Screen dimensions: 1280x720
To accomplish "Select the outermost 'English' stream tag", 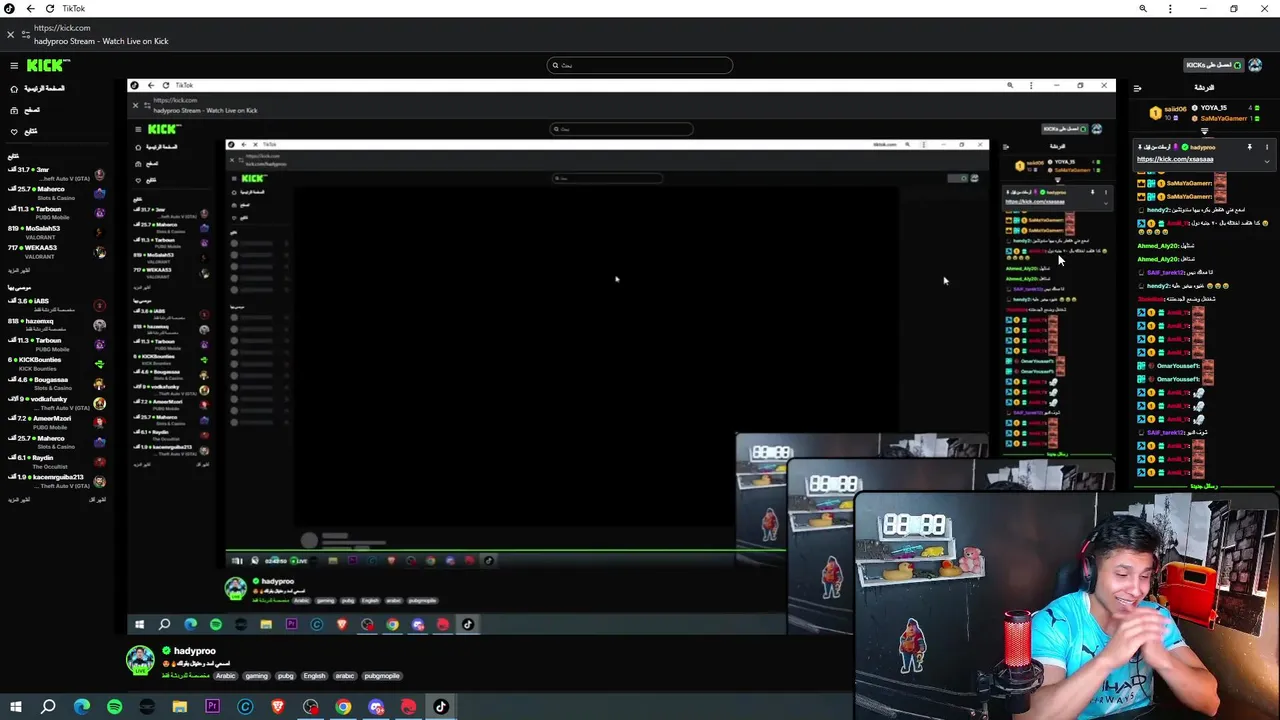I will pyautogui.click(x=315, y=676).
